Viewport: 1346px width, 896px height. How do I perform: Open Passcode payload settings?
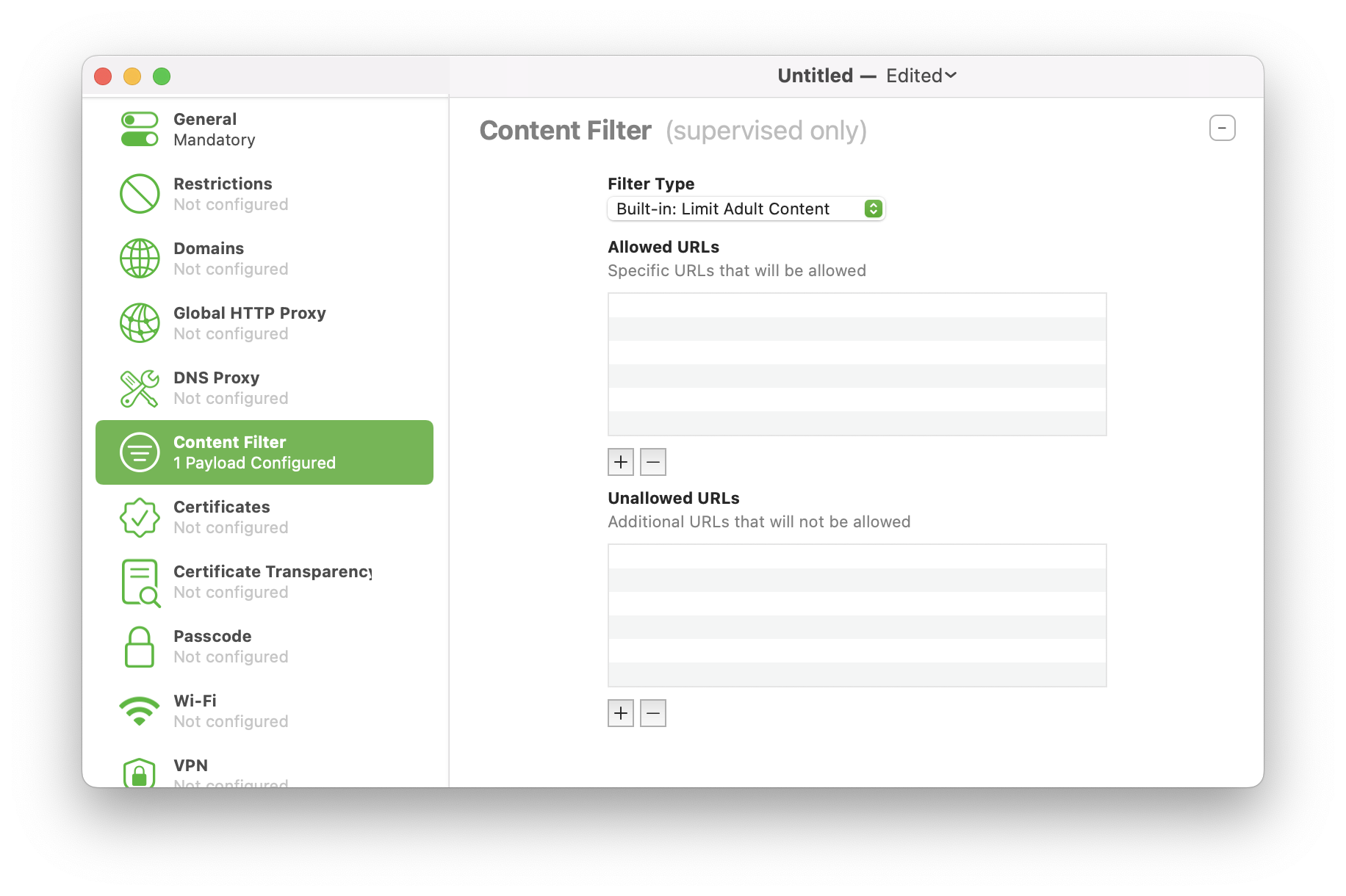tap(264, 646)
